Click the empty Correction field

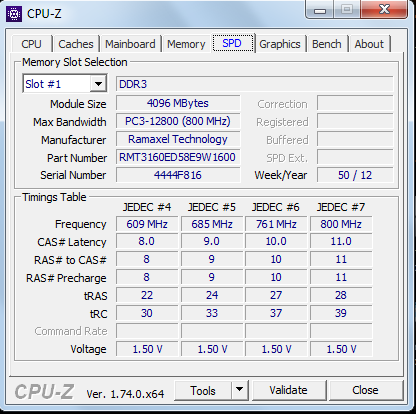(x=355, y=103)
